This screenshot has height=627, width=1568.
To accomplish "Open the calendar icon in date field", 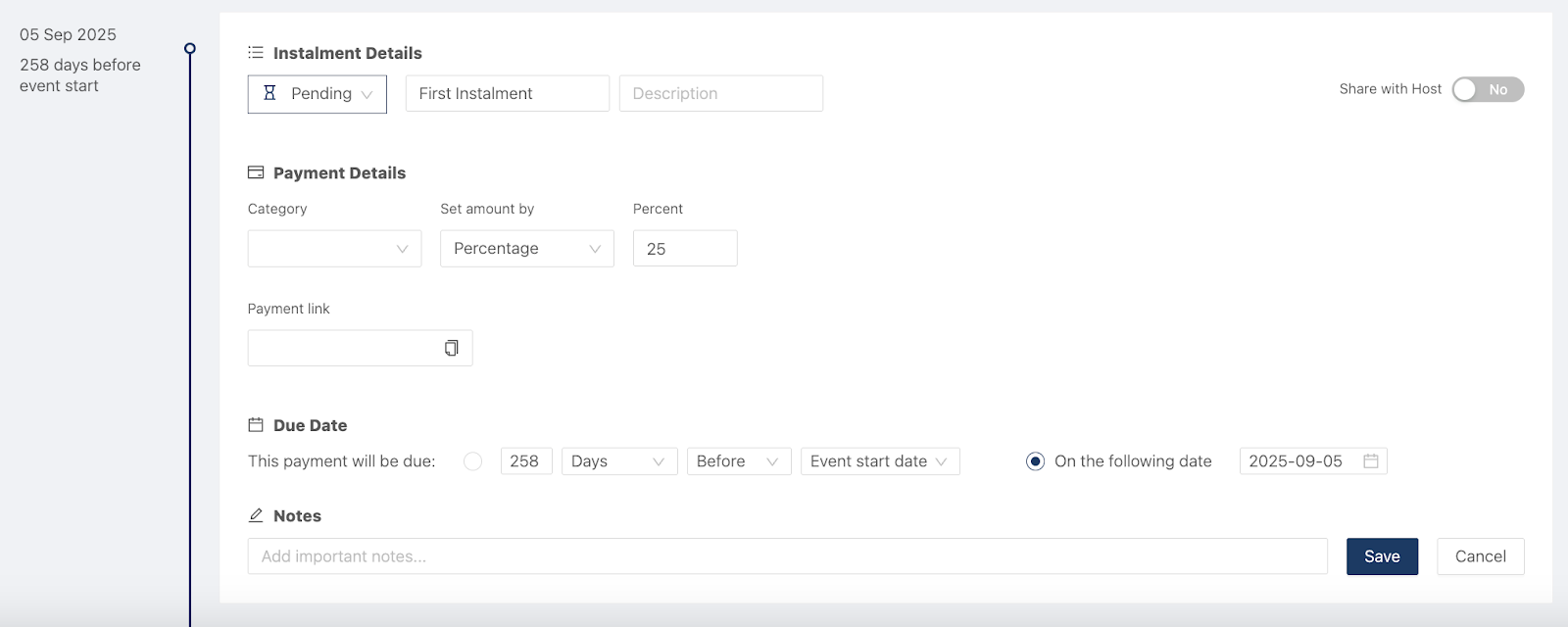I will coord(1371,461).
